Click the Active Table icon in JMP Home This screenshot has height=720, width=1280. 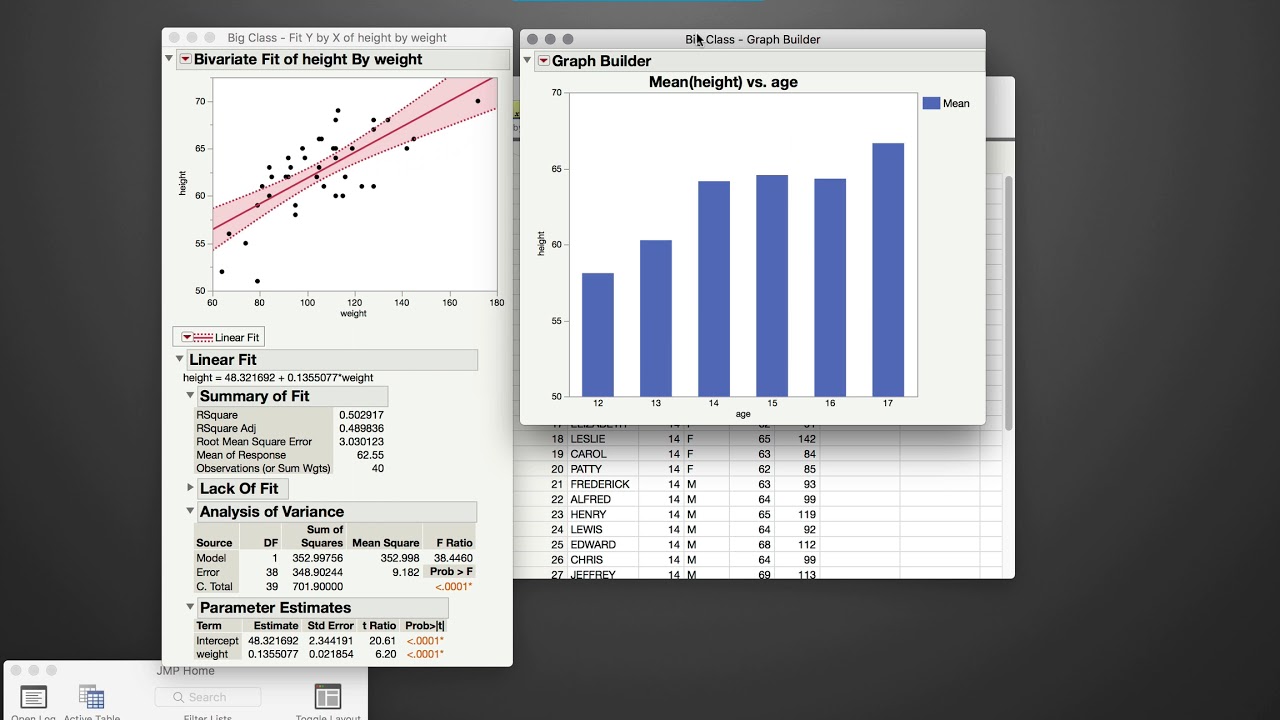[91, 697]
